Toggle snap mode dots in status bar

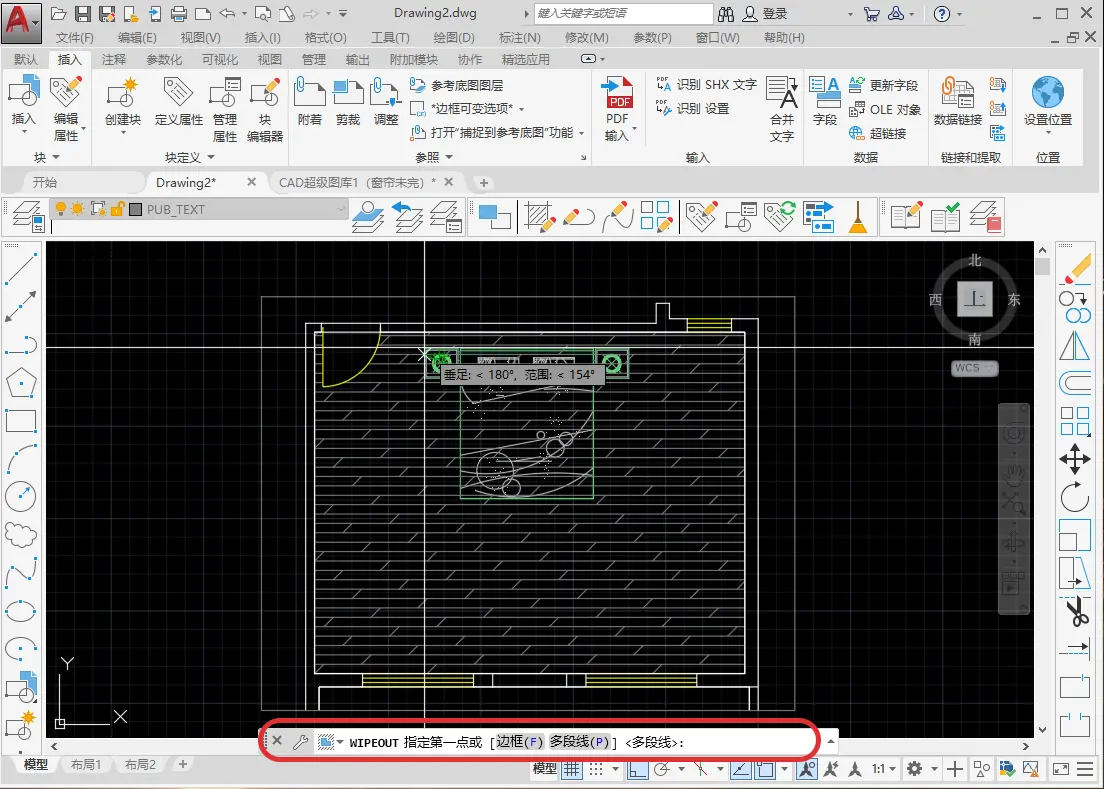(596, 769)
